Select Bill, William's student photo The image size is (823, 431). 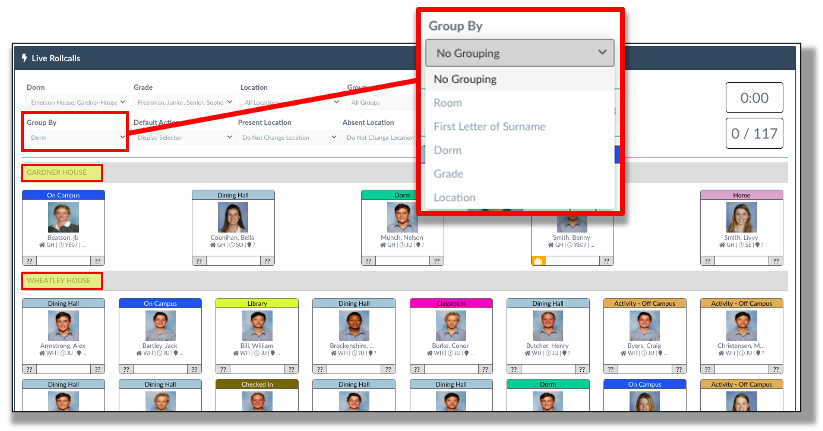pos(257,325)
